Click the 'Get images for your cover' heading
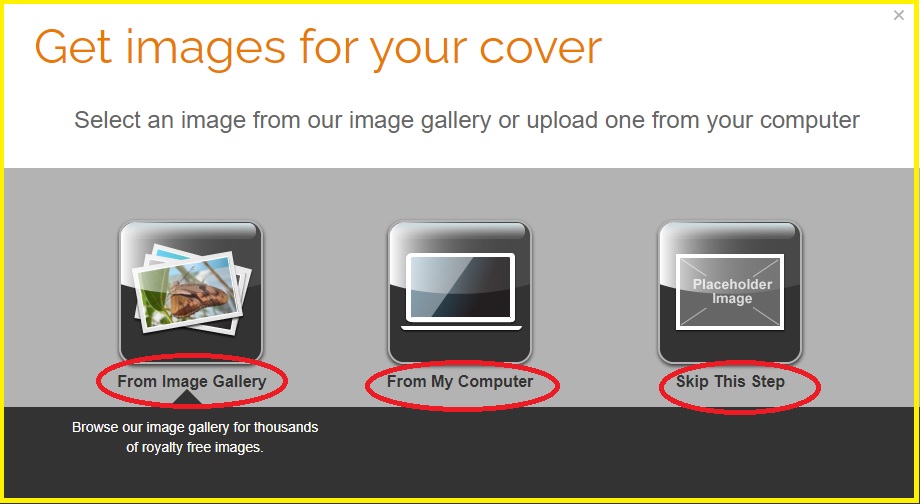Image resolution: width=920 pixels, height=504 pixels. (x=319, y=48)
